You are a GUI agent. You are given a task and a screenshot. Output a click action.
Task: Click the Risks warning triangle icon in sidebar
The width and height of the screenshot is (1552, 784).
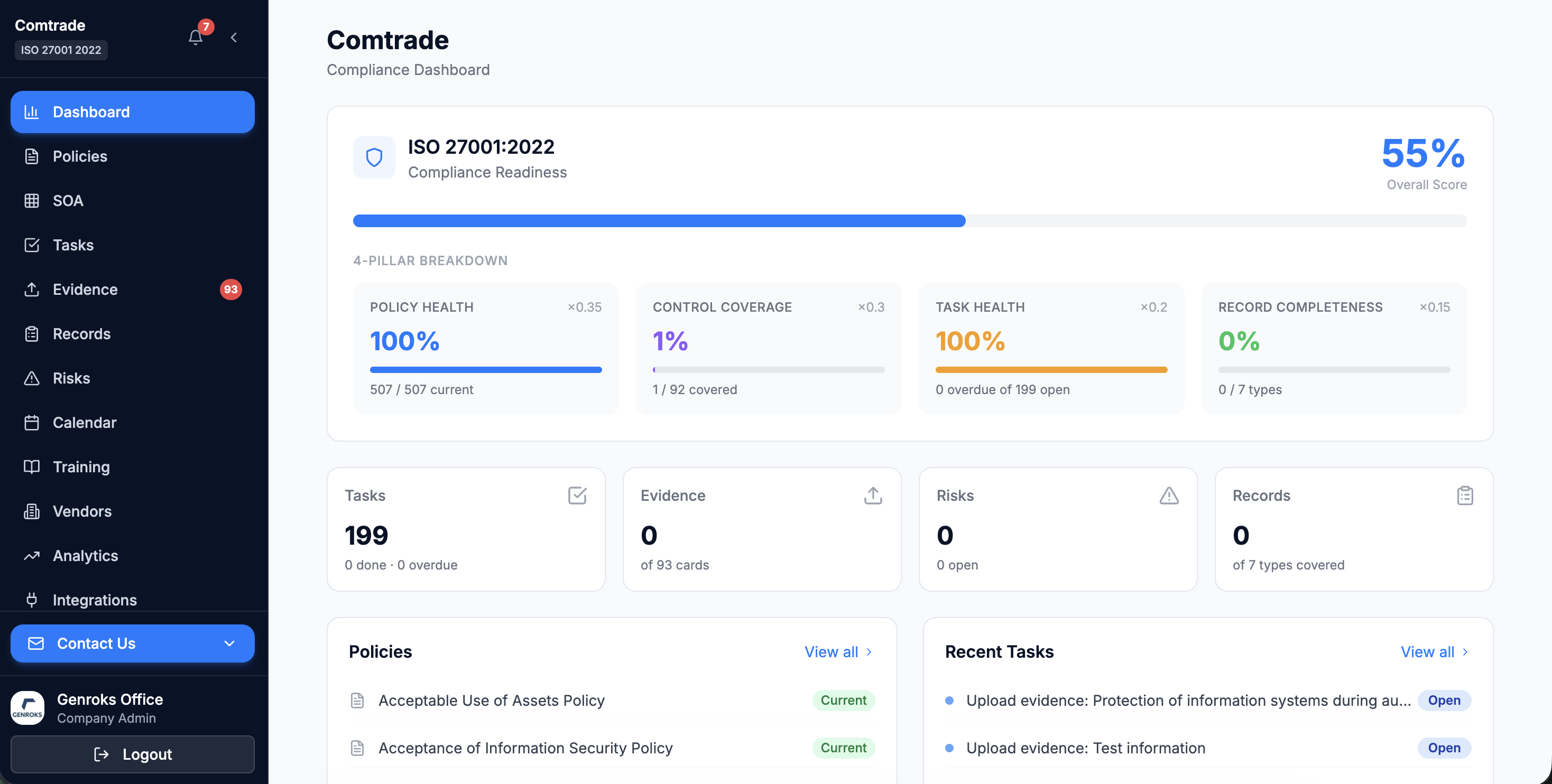31,378
